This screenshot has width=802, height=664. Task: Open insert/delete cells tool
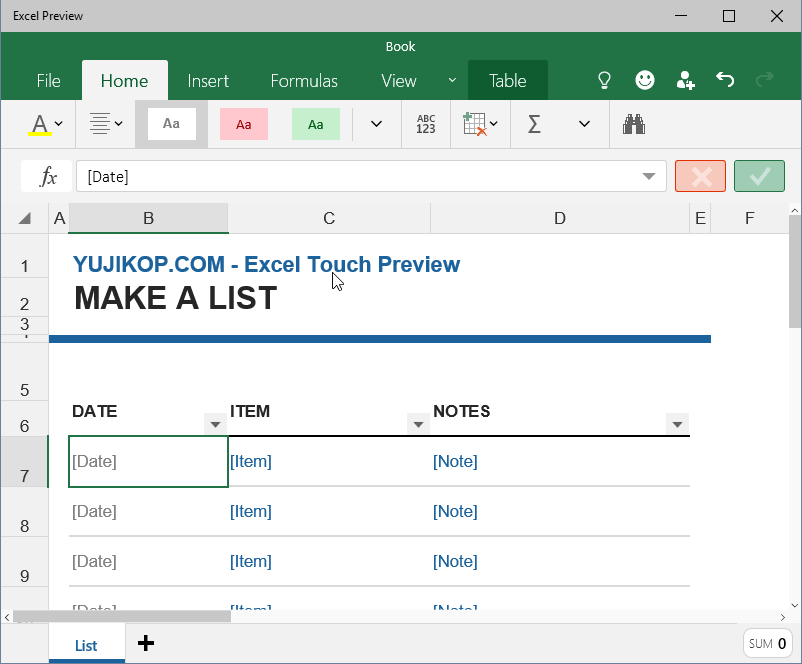474,124
